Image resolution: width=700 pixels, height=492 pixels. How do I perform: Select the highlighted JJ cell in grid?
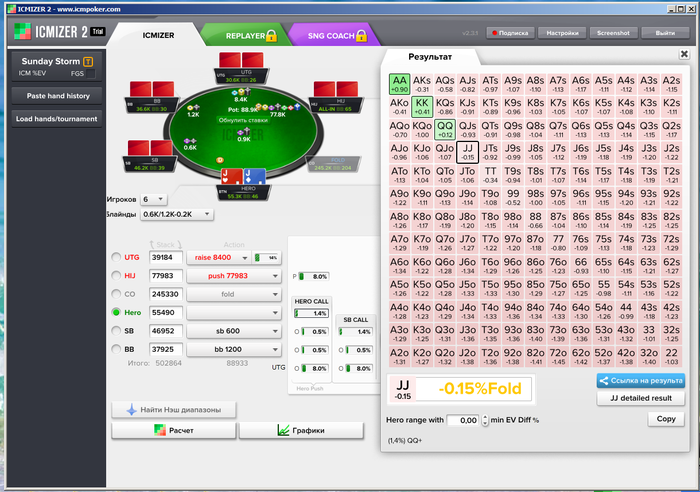(x=467, y=152)
